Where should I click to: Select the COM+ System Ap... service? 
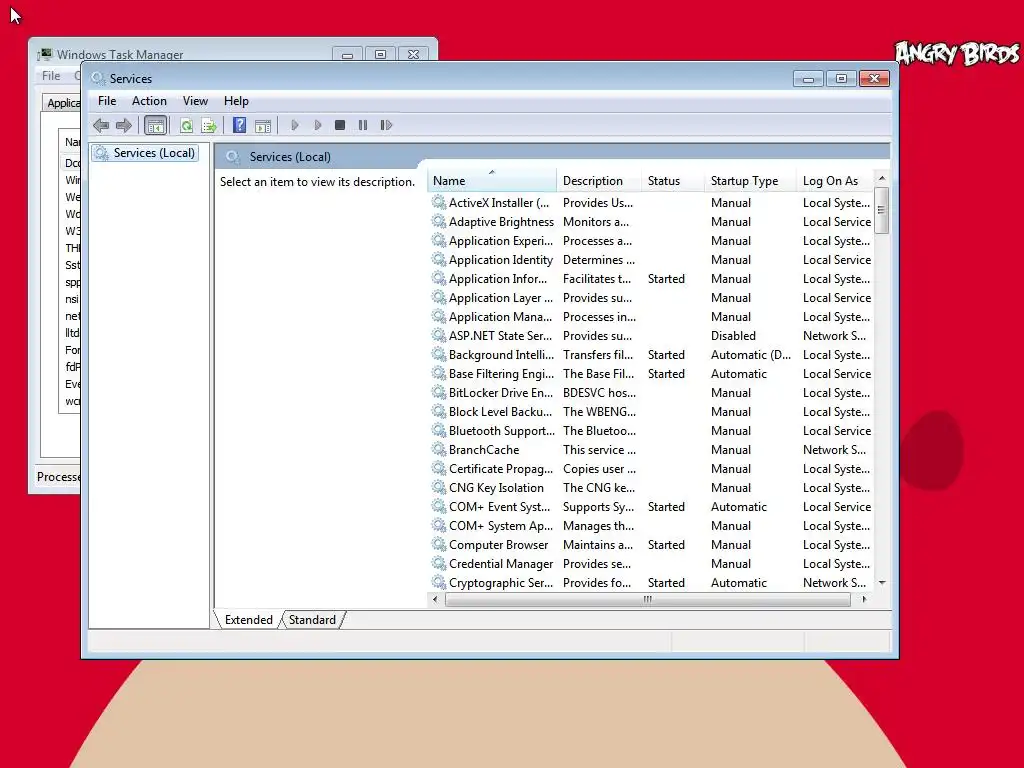(651, 525)
